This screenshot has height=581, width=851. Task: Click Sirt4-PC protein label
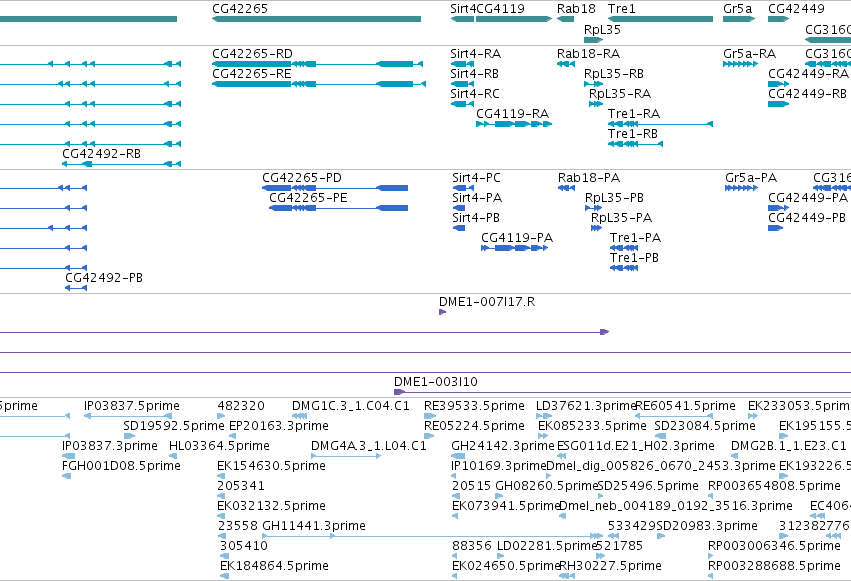[477, 178]
